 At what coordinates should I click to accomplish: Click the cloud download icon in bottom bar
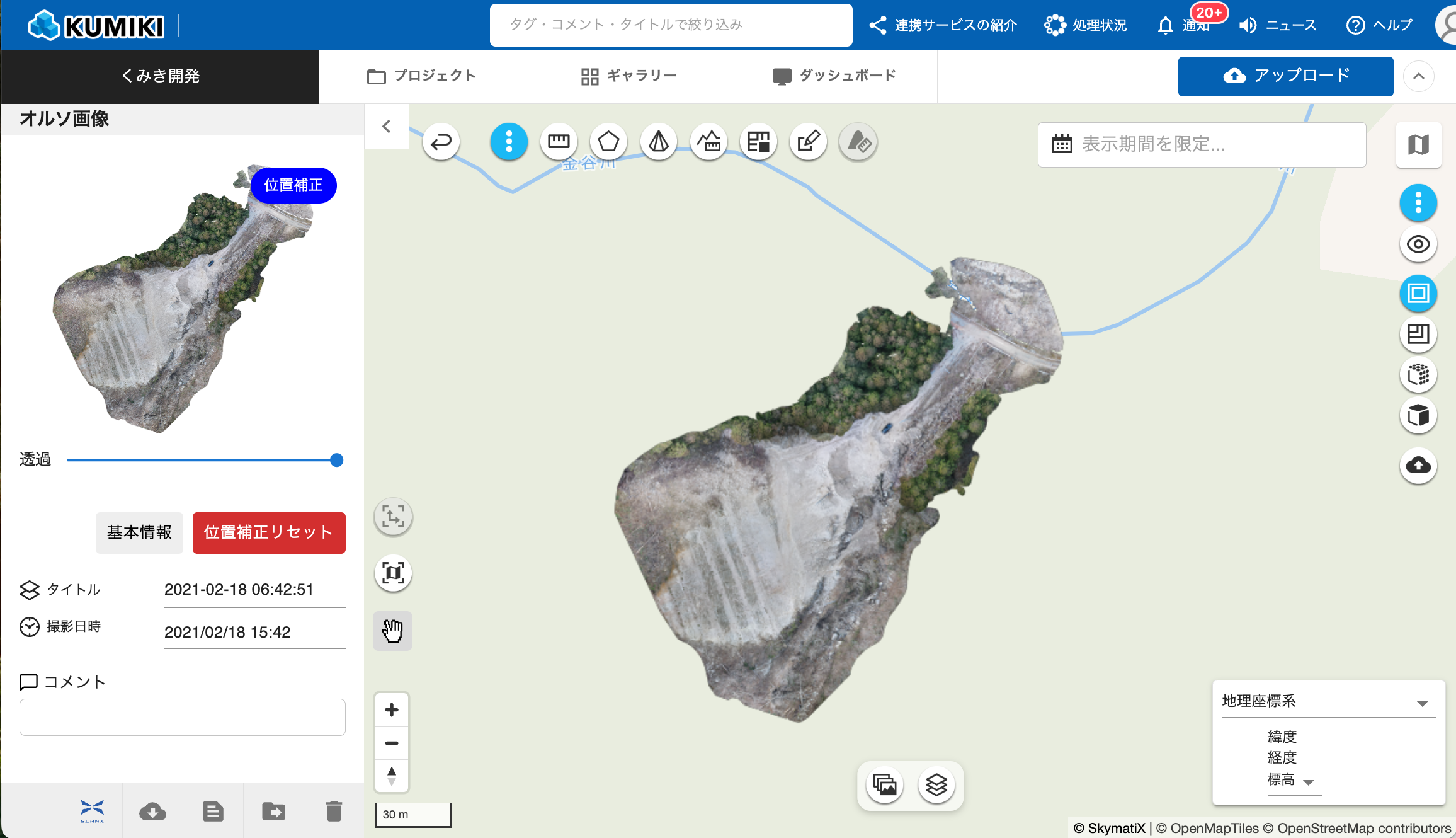coord(152,812)
